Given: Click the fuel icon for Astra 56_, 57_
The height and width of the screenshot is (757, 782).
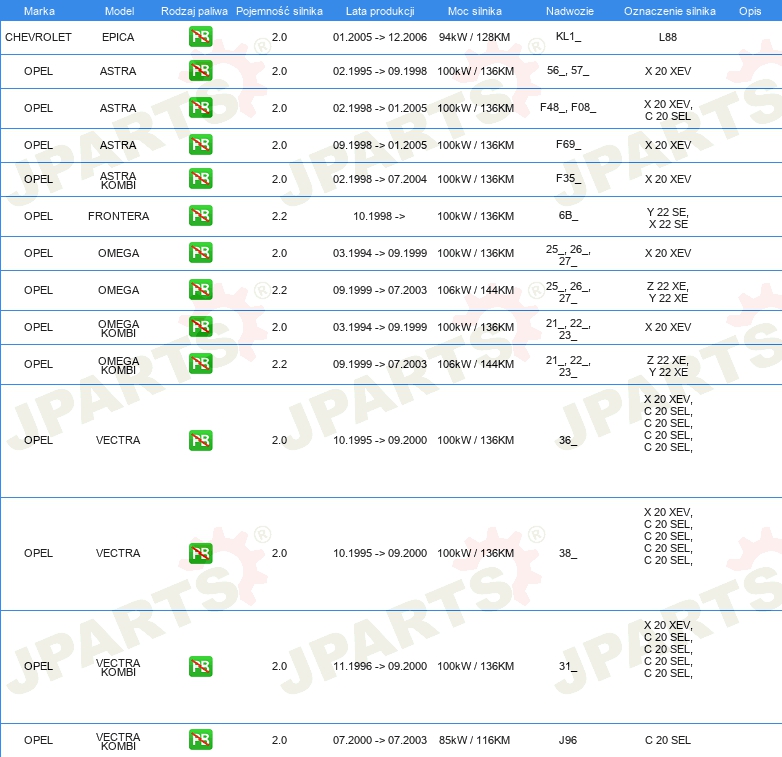Looking at the screenshot, I should pyautogui.click(x=200, y=72).
